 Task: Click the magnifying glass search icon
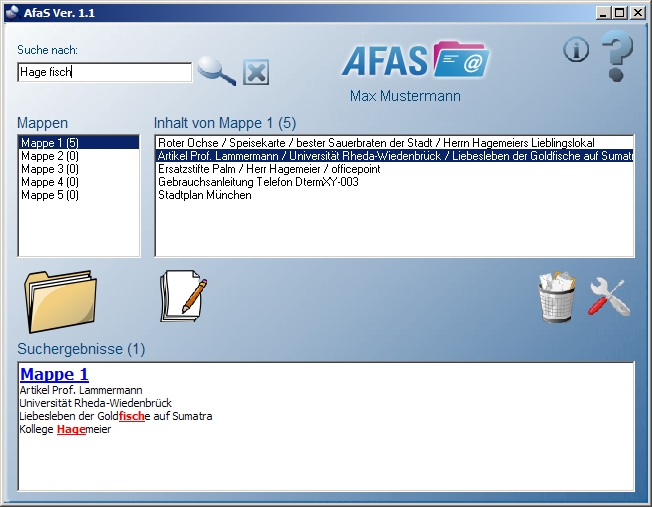point(215,70)
